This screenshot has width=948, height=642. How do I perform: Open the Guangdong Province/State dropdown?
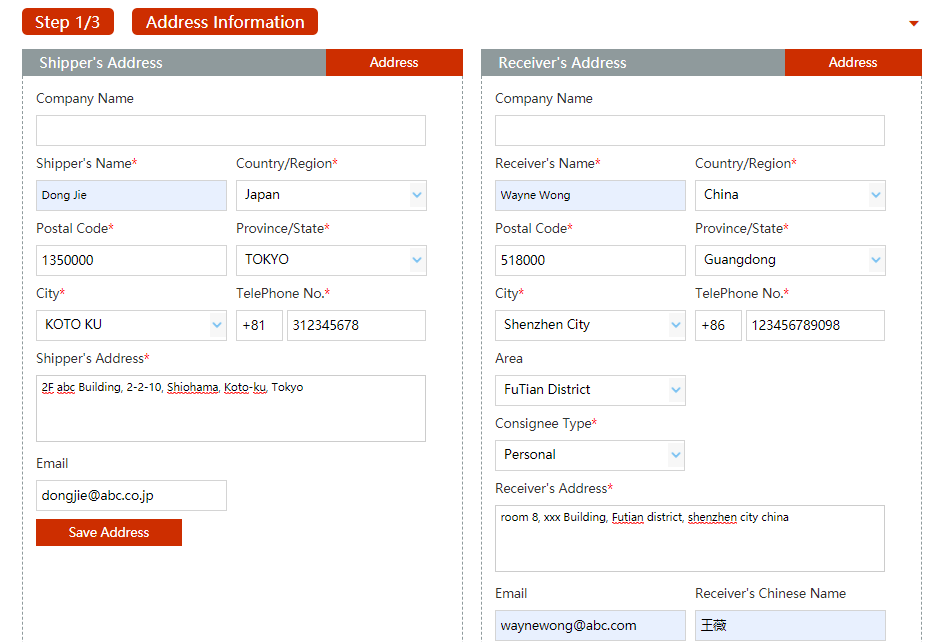tap(790, 260)
